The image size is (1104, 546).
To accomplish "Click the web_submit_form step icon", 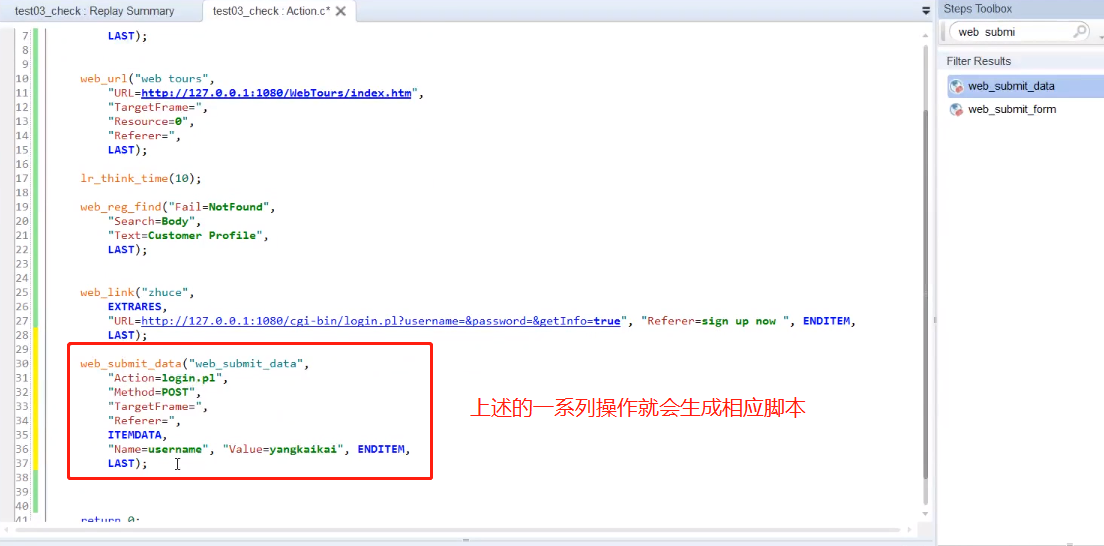I will pos(956,110).
